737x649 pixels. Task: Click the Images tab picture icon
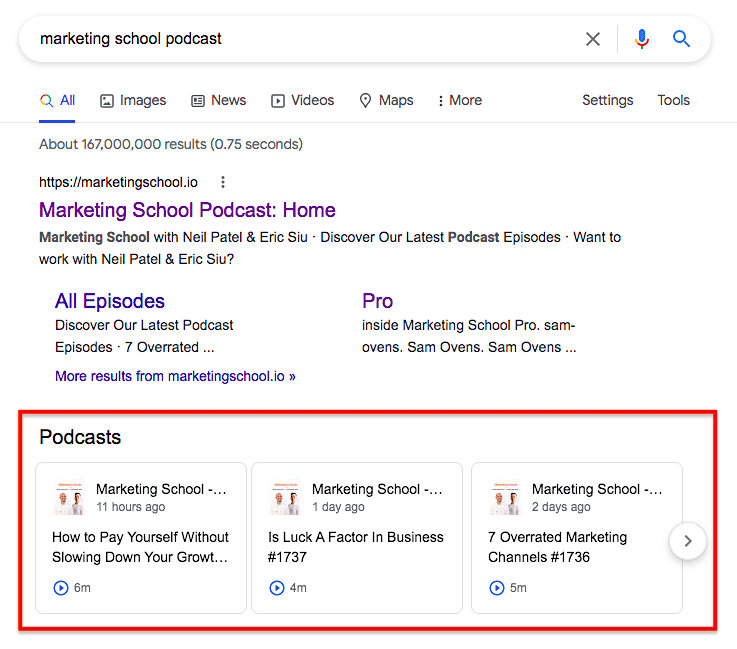click(x=107, y=101)
